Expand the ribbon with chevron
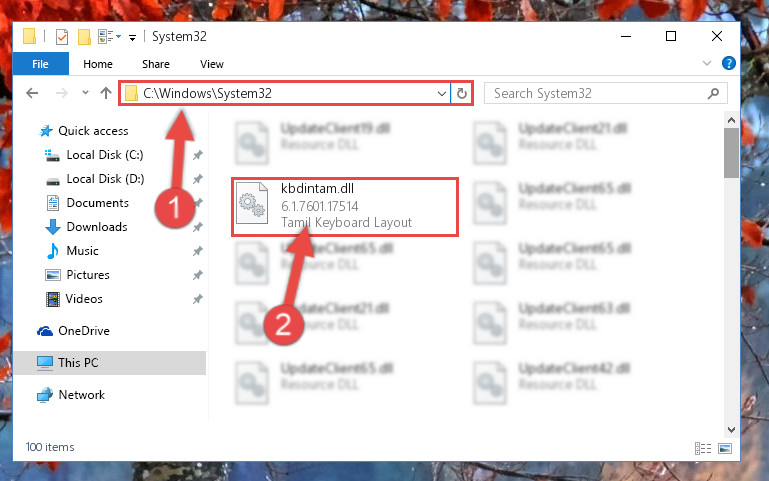This screenshot has height=481, width=769. coord(707,63)
